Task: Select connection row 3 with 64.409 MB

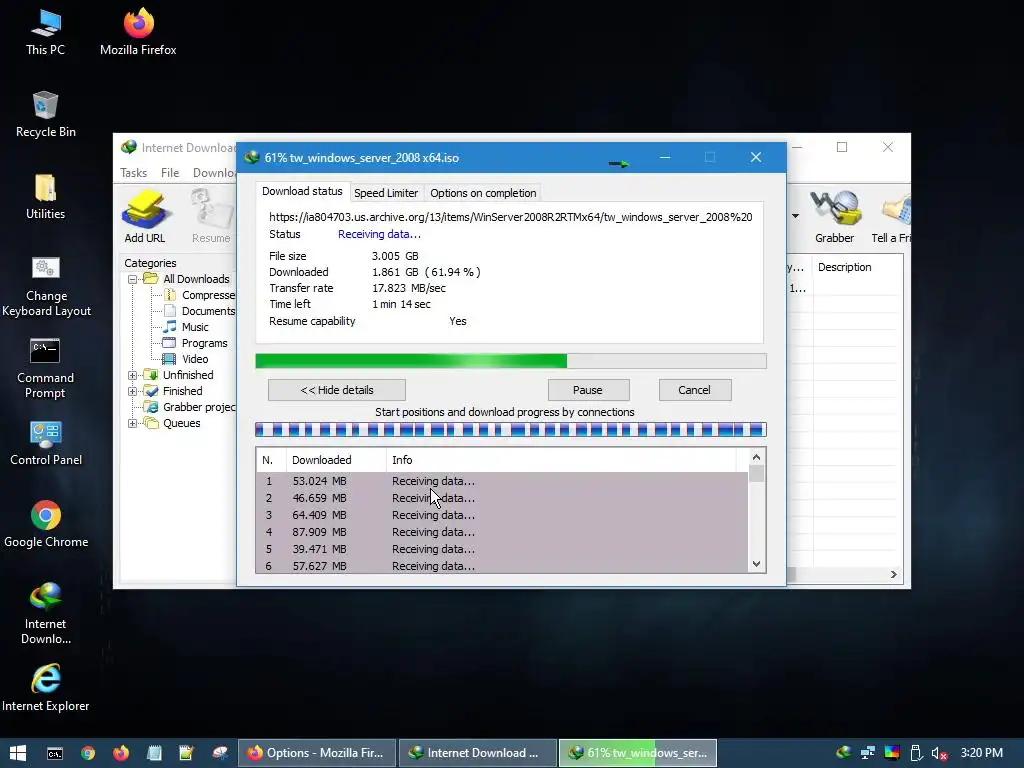Action: [502, 515]
